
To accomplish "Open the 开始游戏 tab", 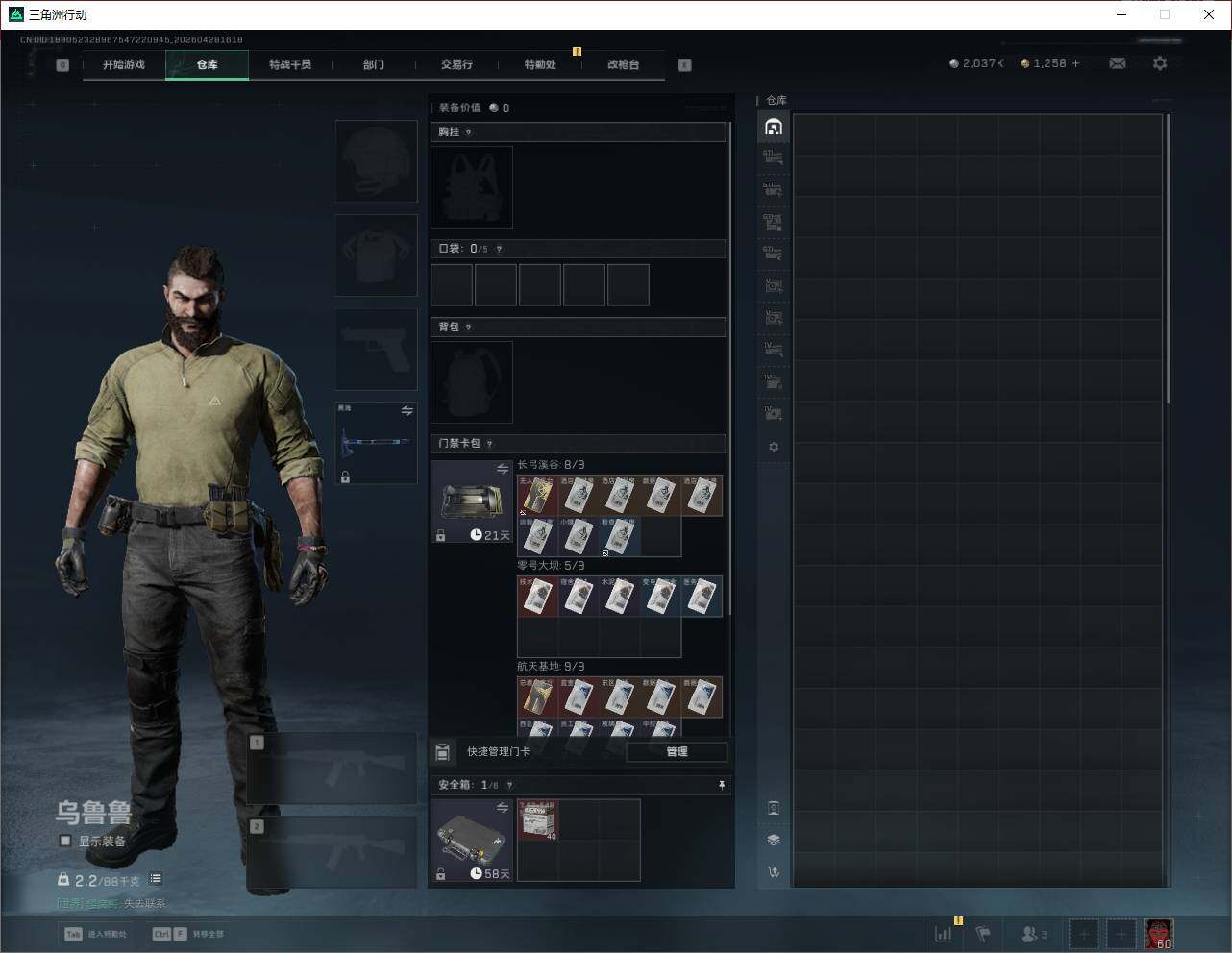I will click(x=124, y=64).
